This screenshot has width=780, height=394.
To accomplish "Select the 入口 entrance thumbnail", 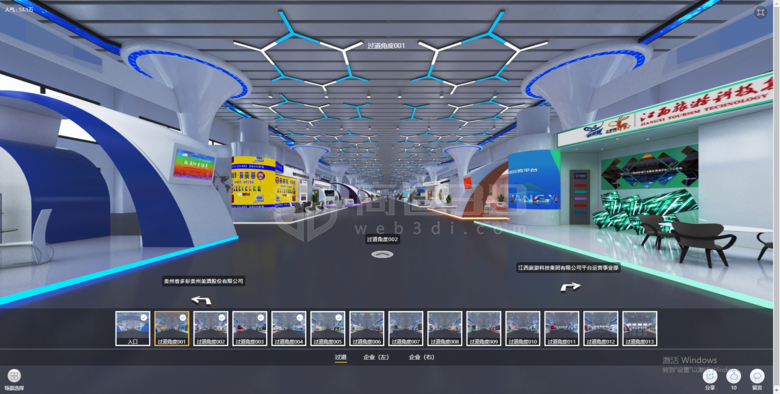I will [132, 328].
